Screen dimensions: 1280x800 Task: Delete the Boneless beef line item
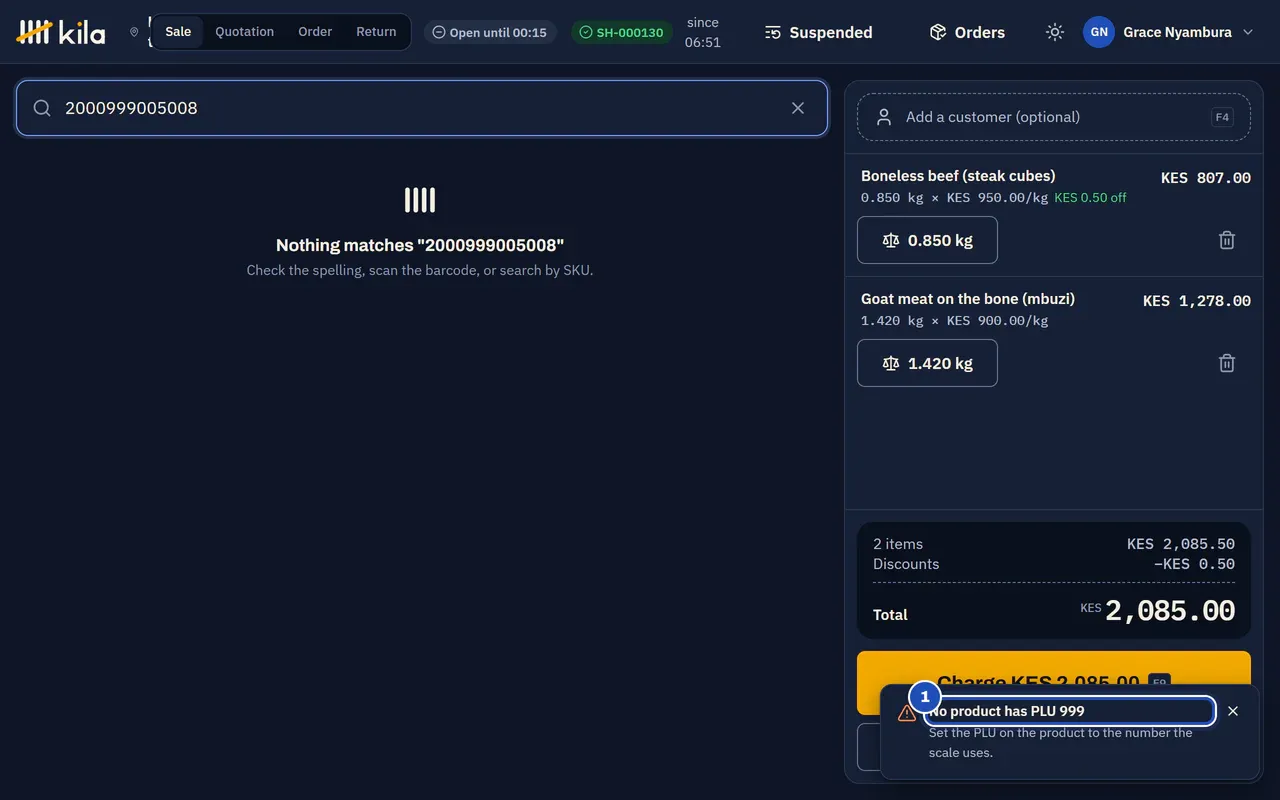click(x=1227, y=240)
